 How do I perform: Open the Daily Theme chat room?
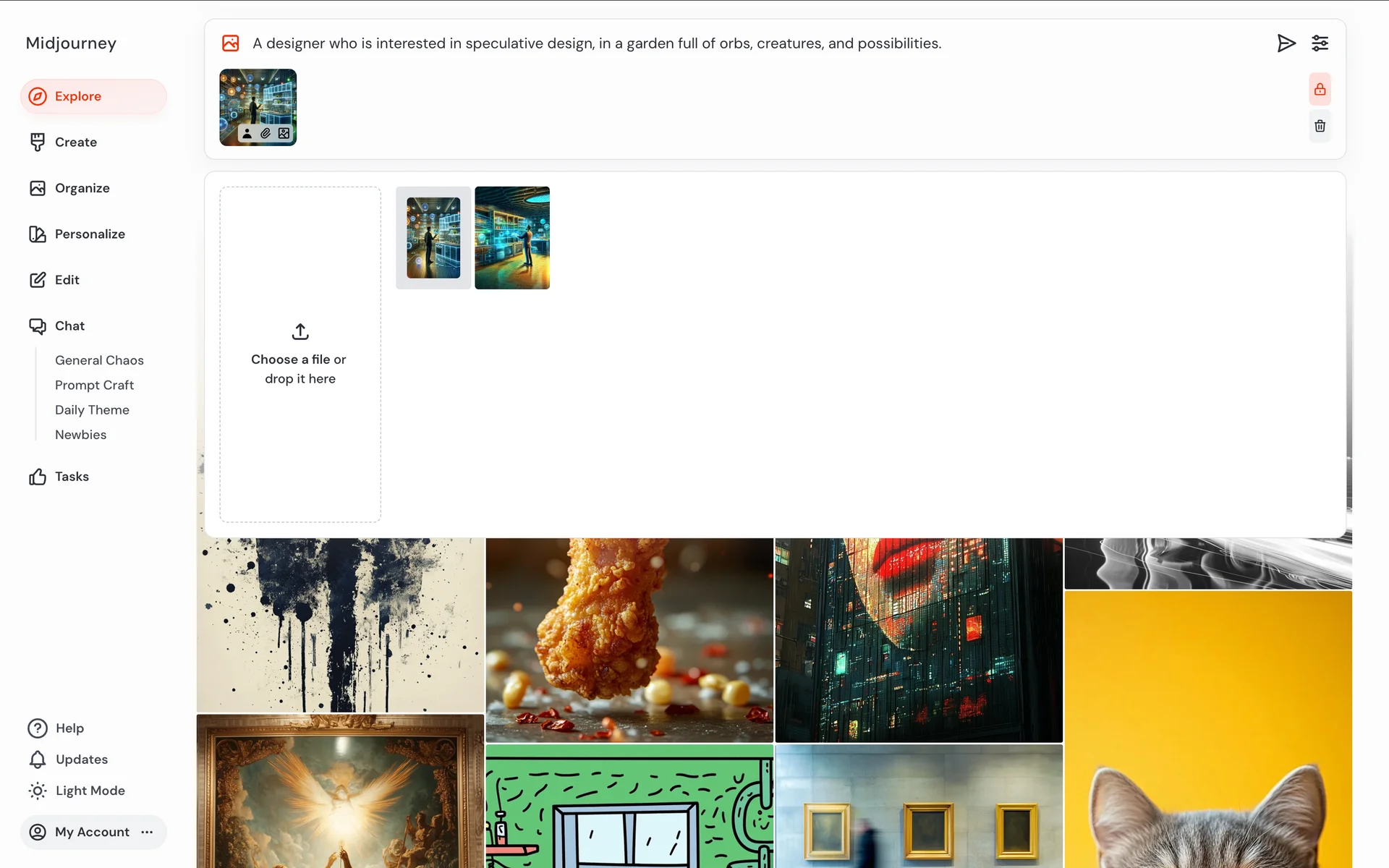click(92, 410)
